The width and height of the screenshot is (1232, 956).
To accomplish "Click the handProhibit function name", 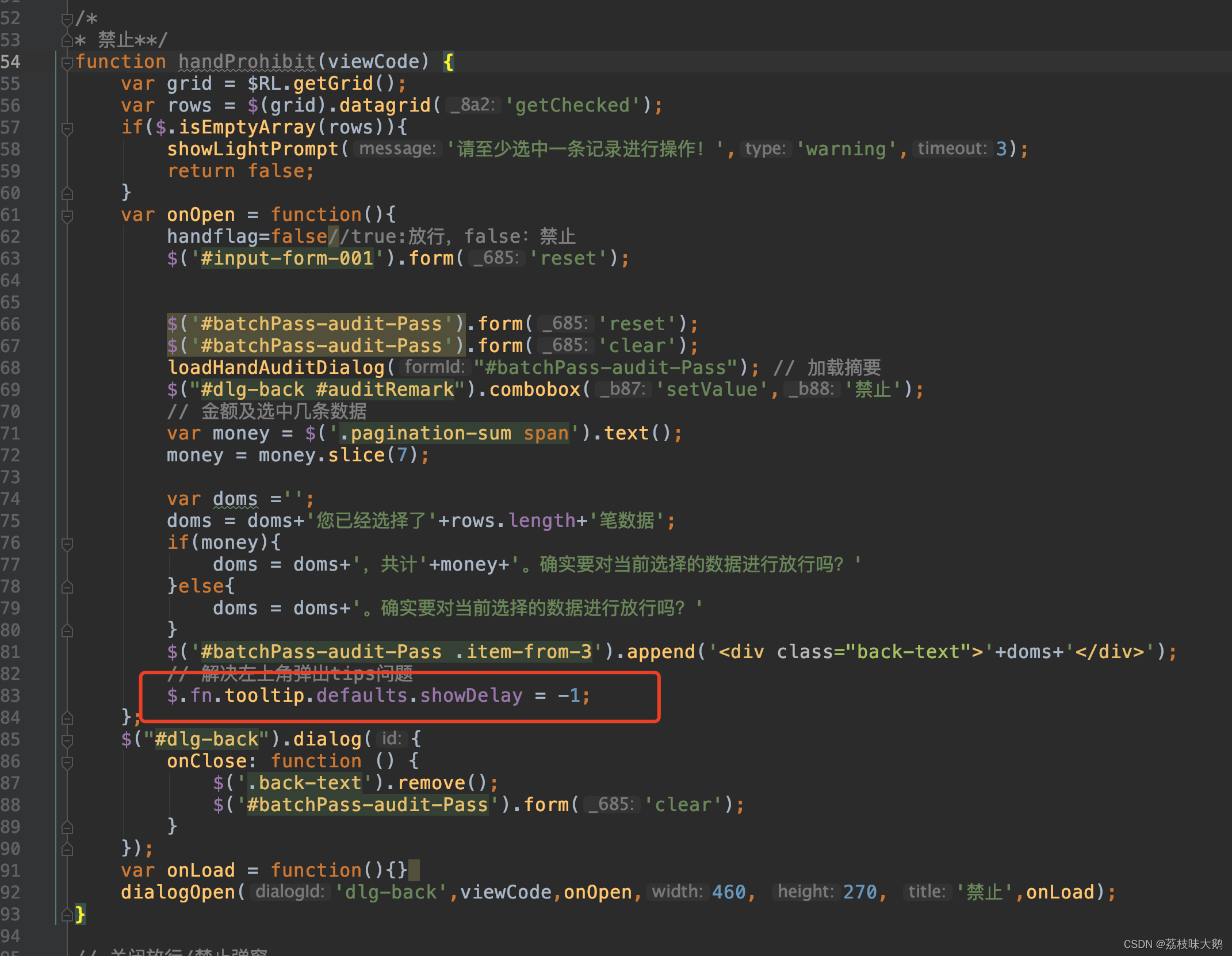I will pos(246,62).
